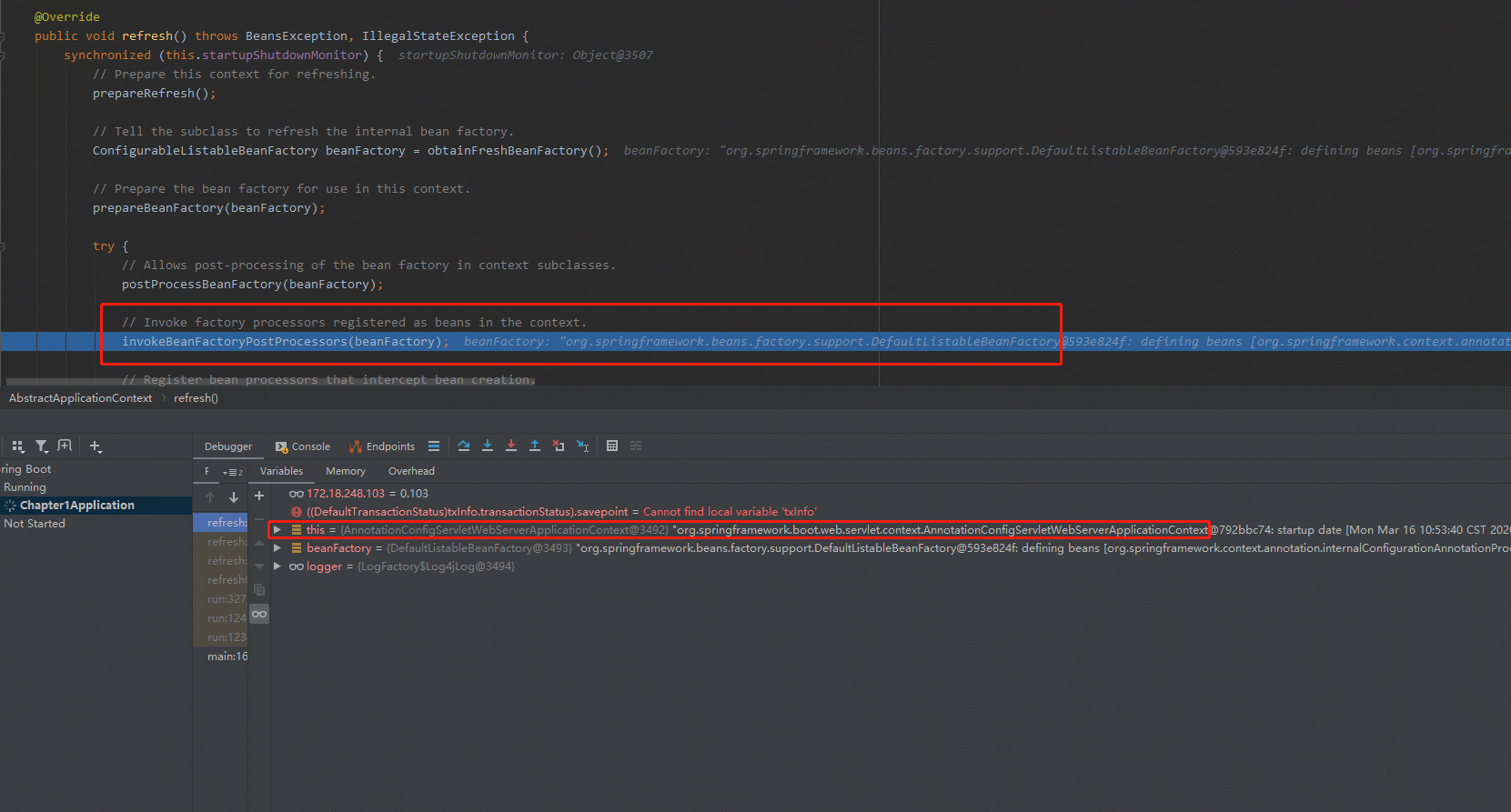Click the refresh() breadcrumb in editor

coord(196,398)
